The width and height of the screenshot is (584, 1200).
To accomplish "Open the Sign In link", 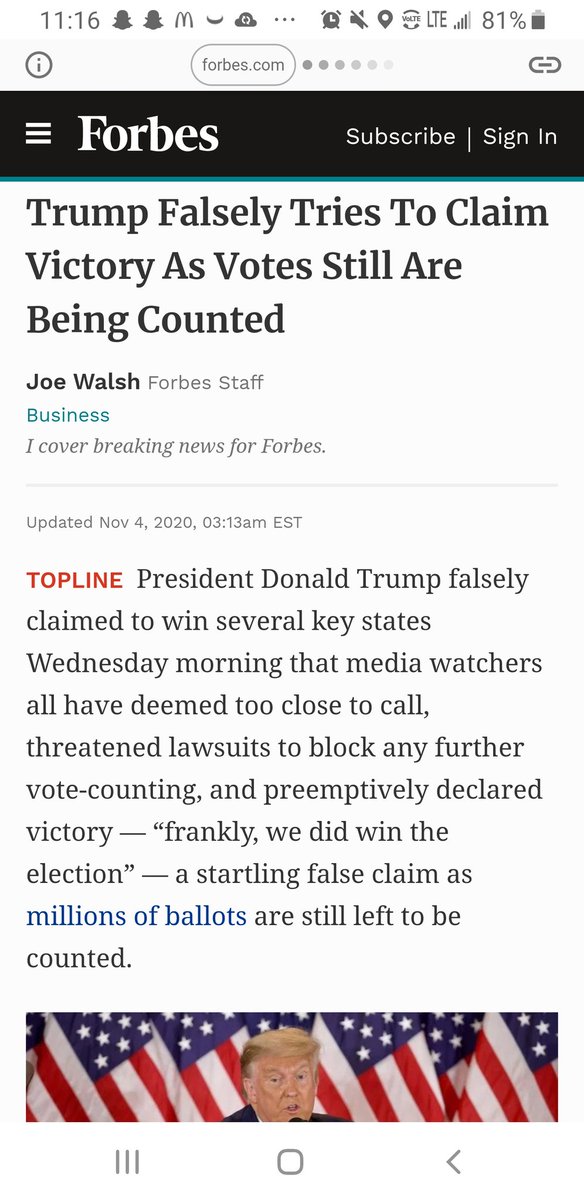I will point(520,136).
